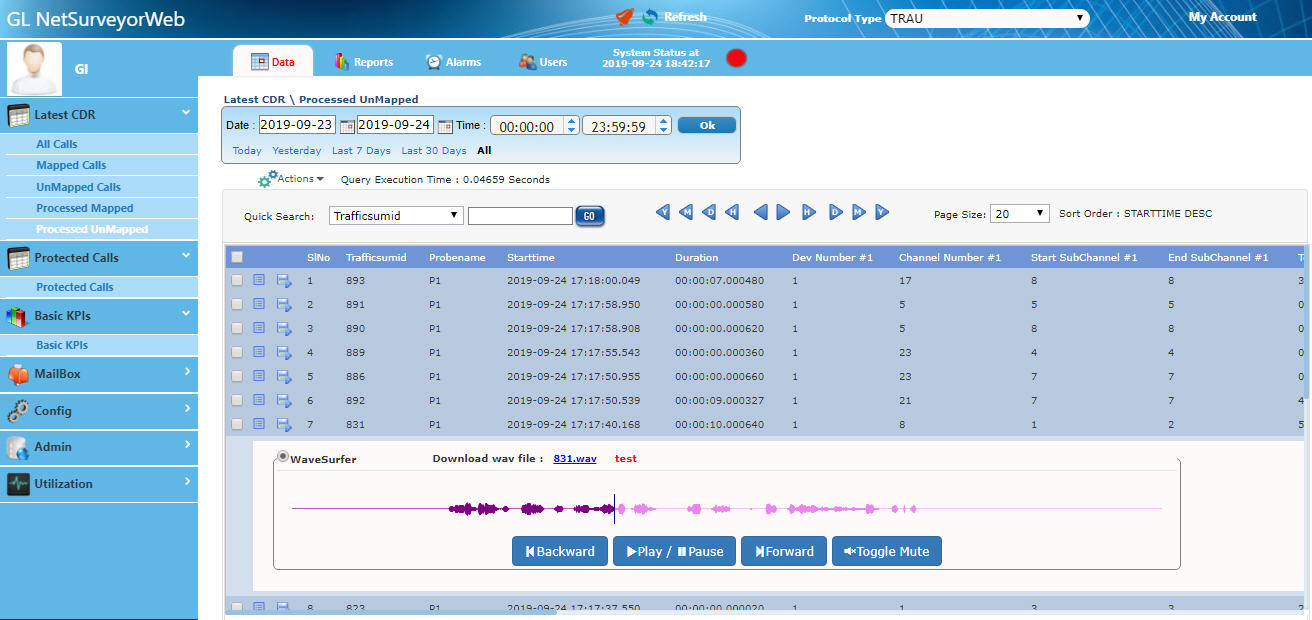Click the Refresh arrows icon
This screenshot has height=620, width=1312.
click(x=650, y=17)
